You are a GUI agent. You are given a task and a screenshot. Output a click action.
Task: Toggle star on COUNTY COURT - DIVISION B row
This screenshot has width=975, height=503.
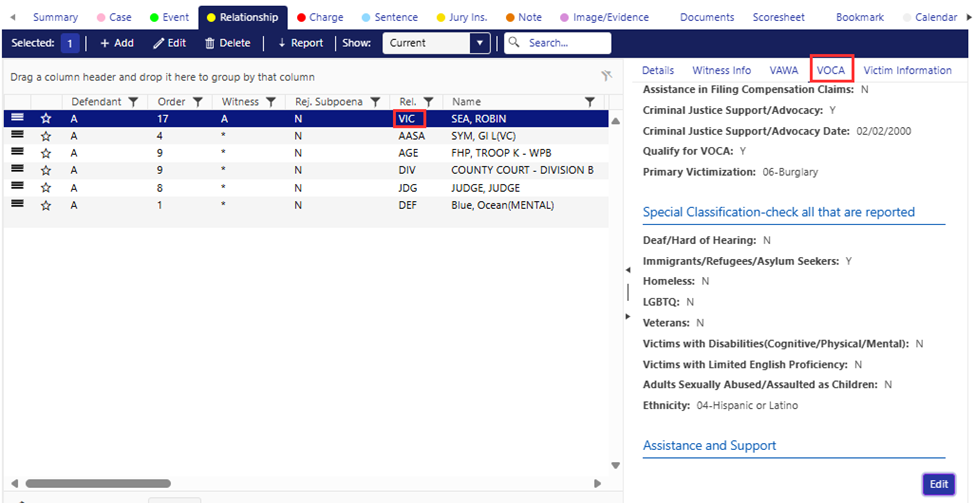point(46,170)
